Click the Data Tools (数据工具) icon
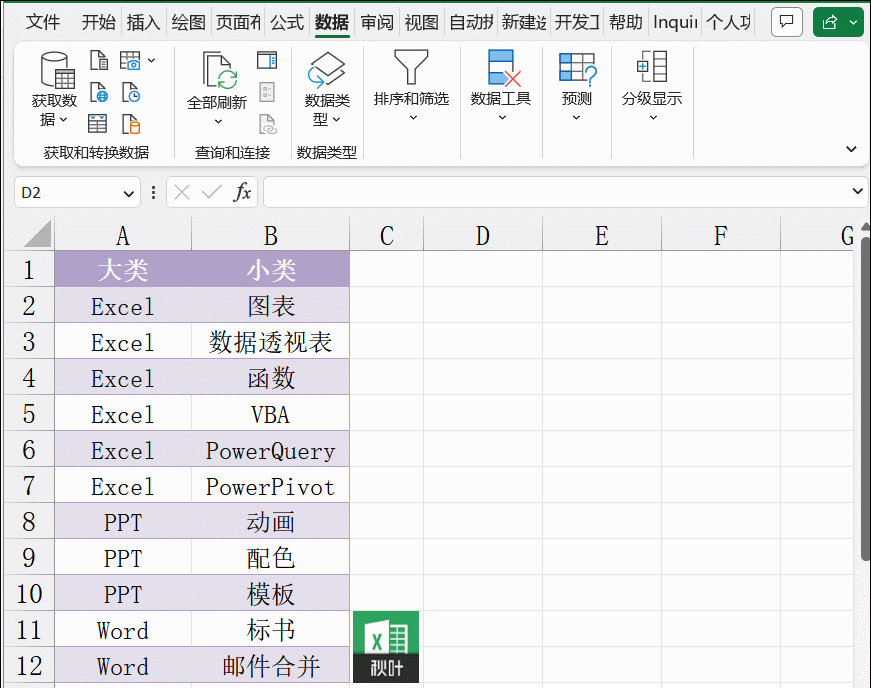Screen dimensions: 871x688 coord(503,68)
